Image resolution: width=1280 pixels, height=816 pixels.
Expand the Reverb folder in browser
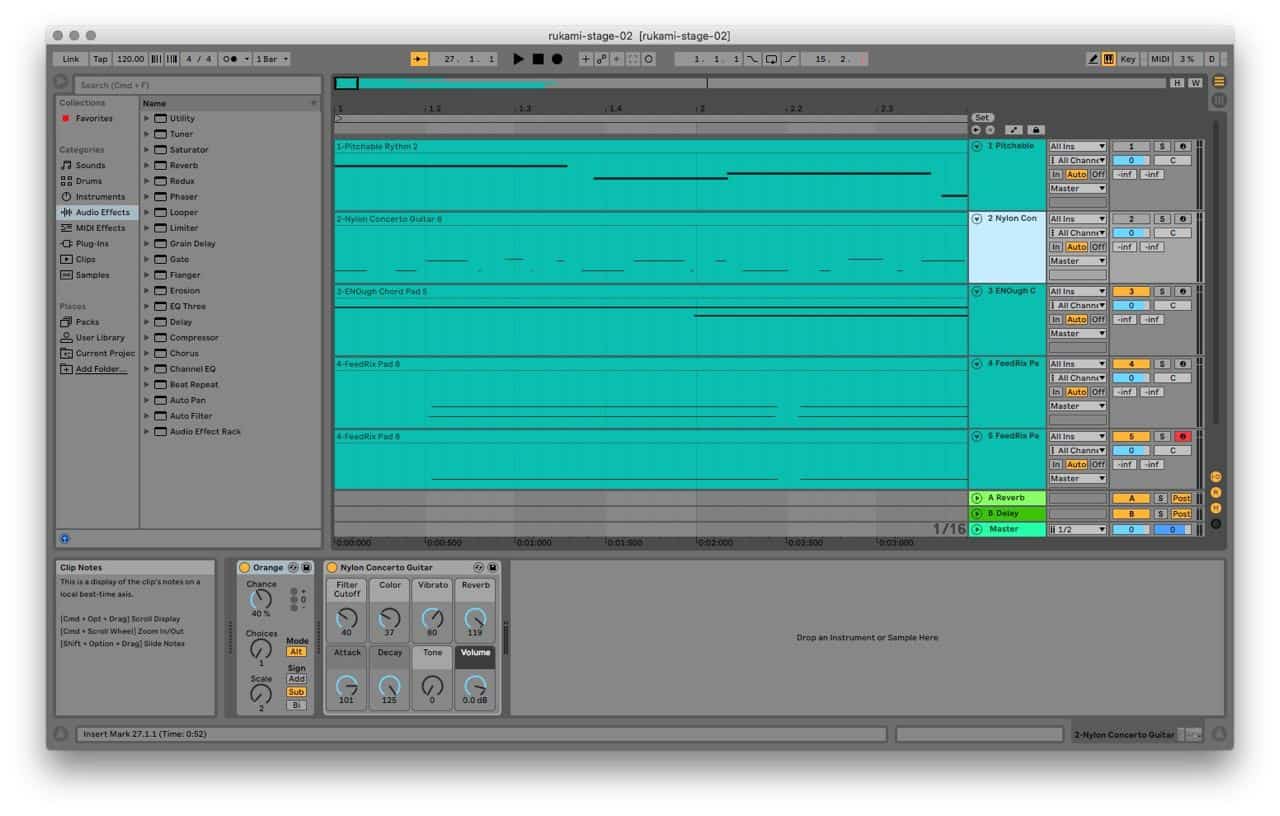[147, 165]
